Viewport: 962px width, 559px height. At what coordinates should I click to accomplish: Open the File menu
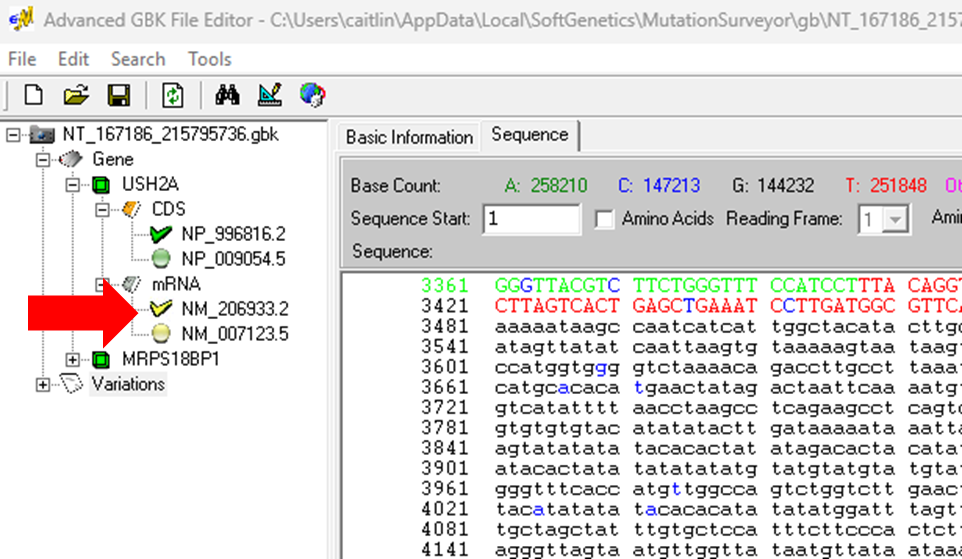pyautogui.click(x=22, y=59)
